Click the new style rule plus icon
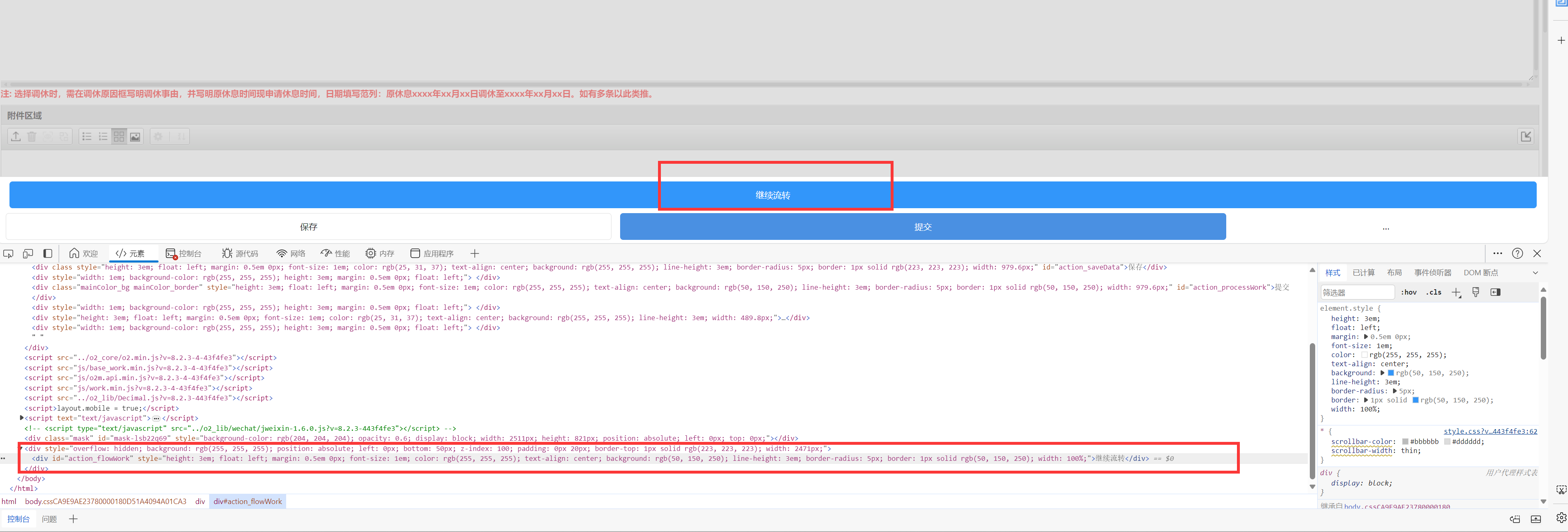This screenshot has width=1568, height=532. tap(1456, 293)
